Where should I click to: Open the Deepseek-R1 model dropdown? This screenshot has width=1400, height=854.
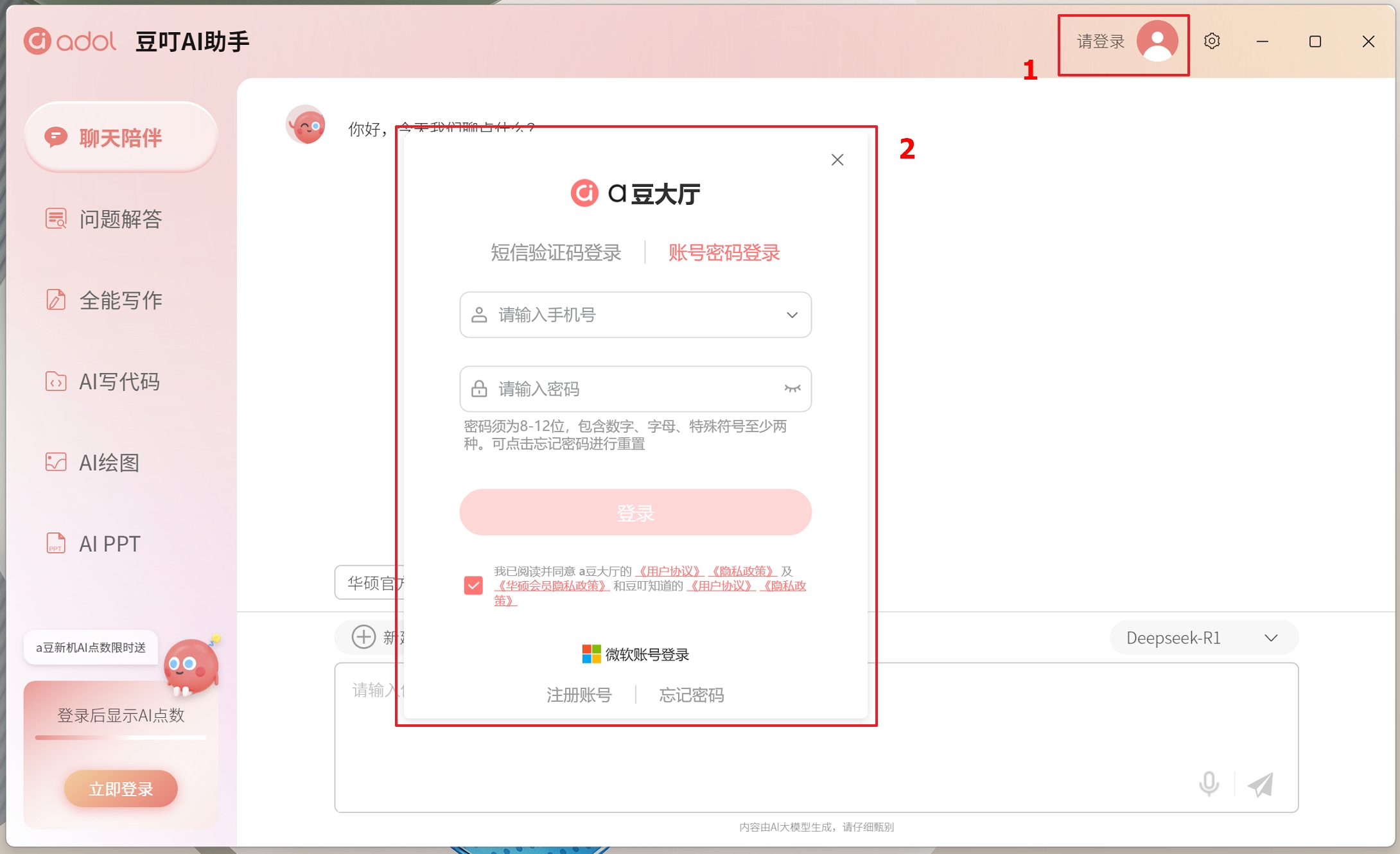[x=1203, y=638]
